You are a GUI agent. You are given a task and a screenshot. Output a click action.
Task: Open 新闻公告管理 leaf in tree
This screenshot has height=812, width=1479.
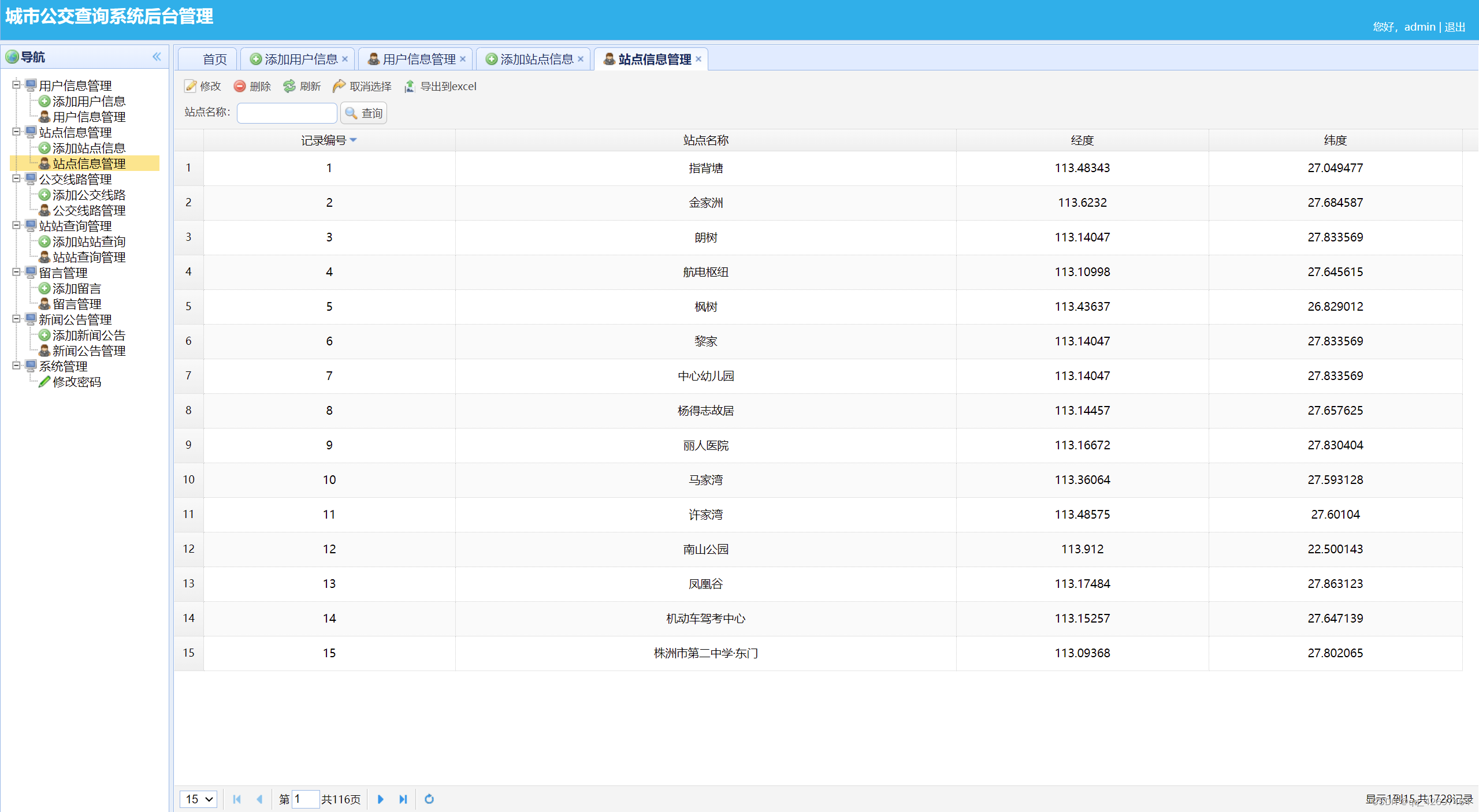pos(88,351)
